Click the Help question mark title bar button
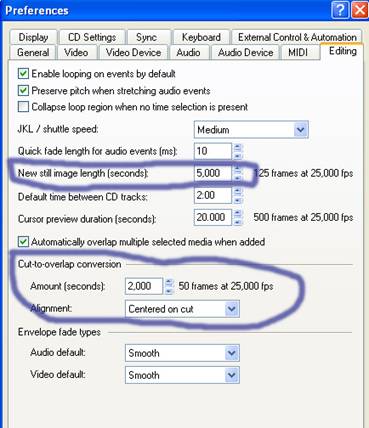The height and width of the screenshot is (428, 369). click(340, 10)
